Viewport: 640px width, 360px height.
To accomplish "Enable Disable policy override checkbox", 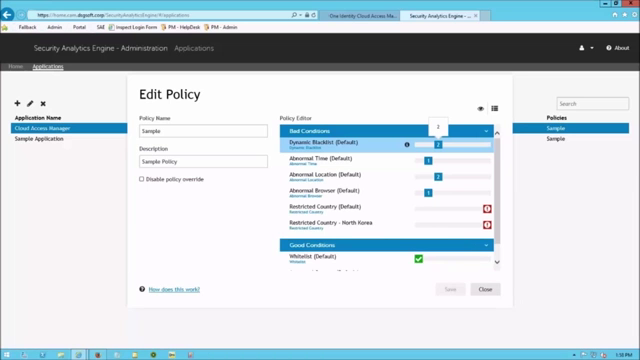I will click(142, 179).
